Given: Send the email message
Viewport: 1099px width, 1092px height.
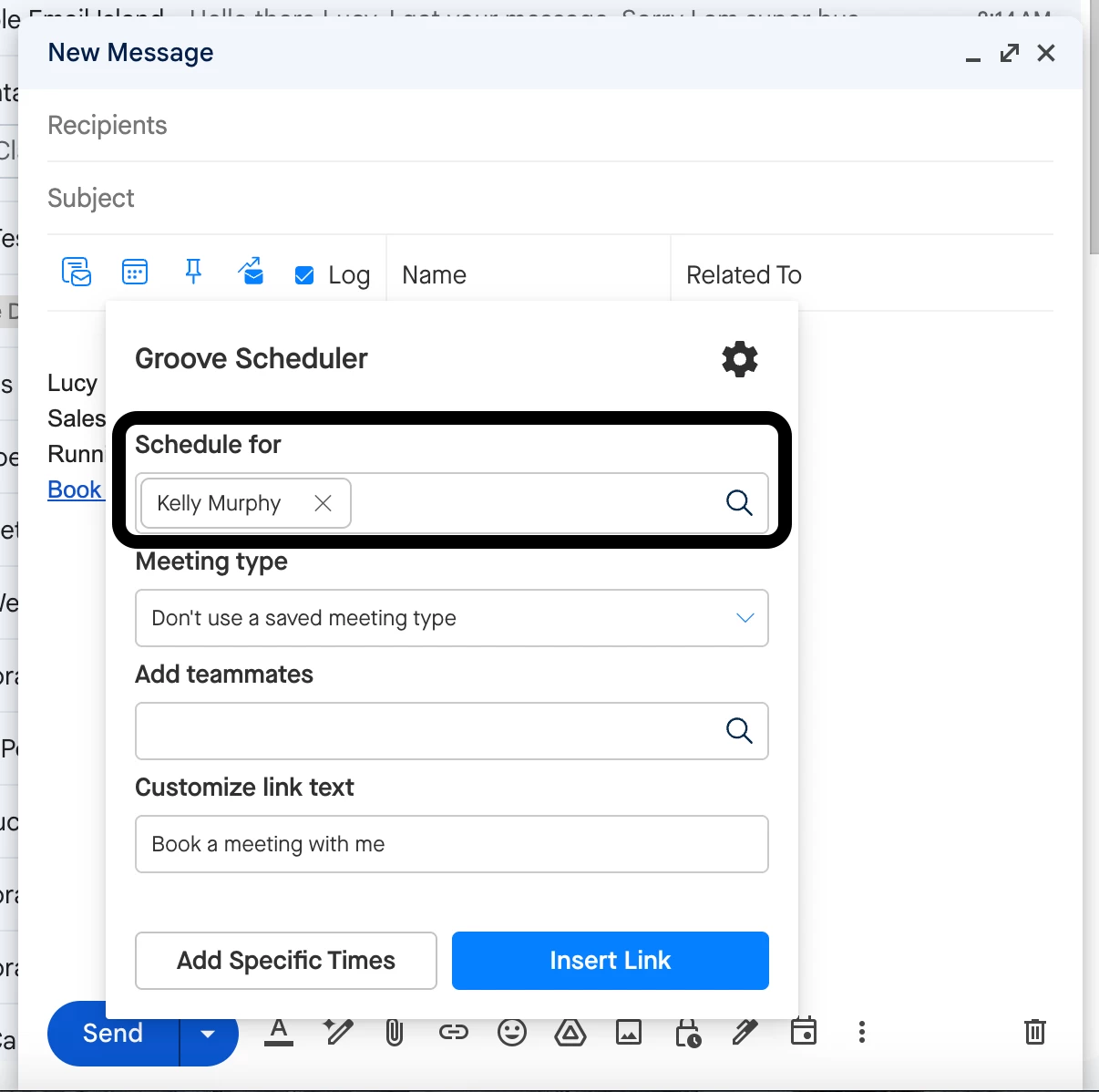Looking at the screenshot, I should pyautogui.click(x=113, y=1034).
